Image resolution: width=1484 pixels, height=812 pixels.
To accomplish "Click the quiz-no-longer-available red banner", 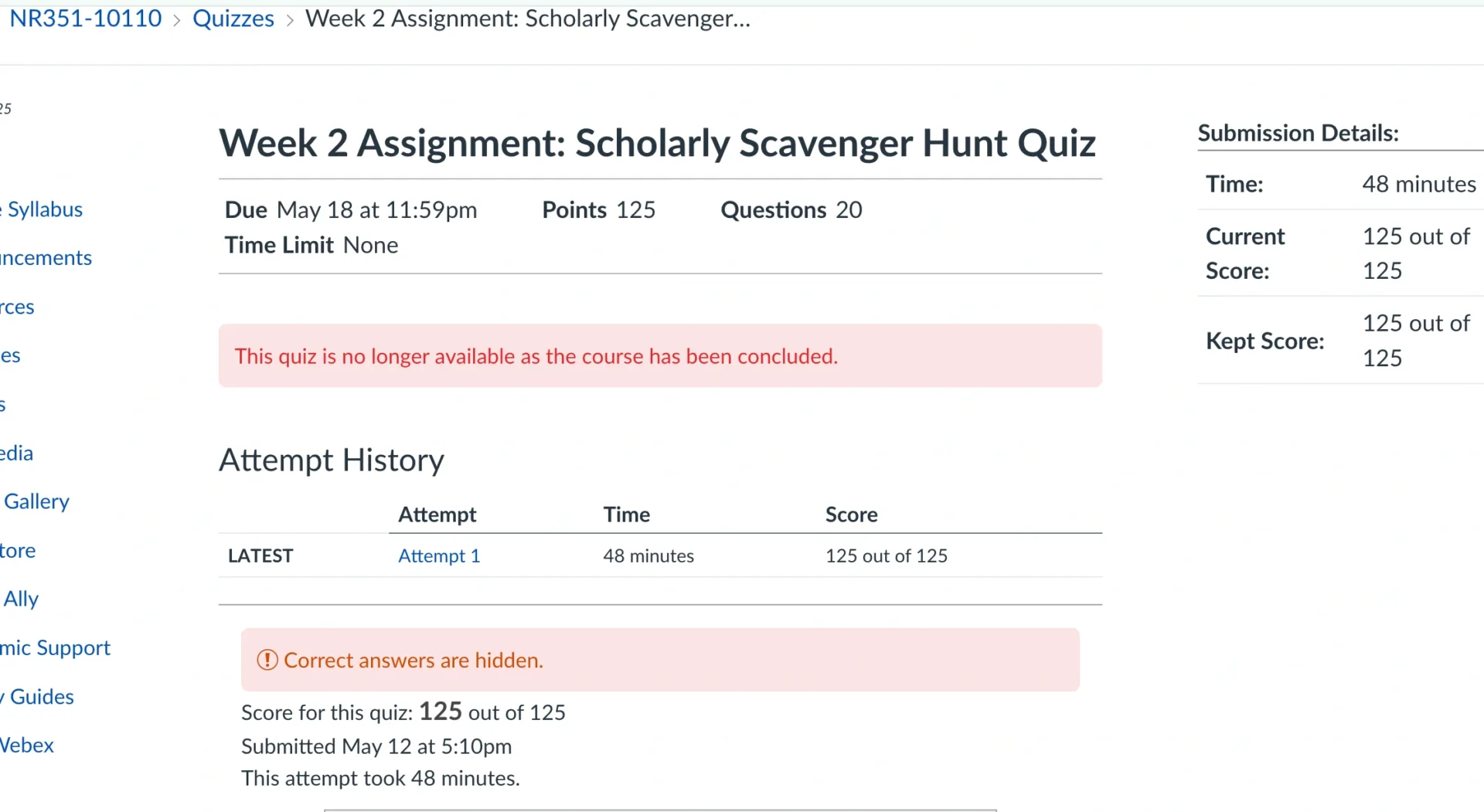I will click(659, 356).
